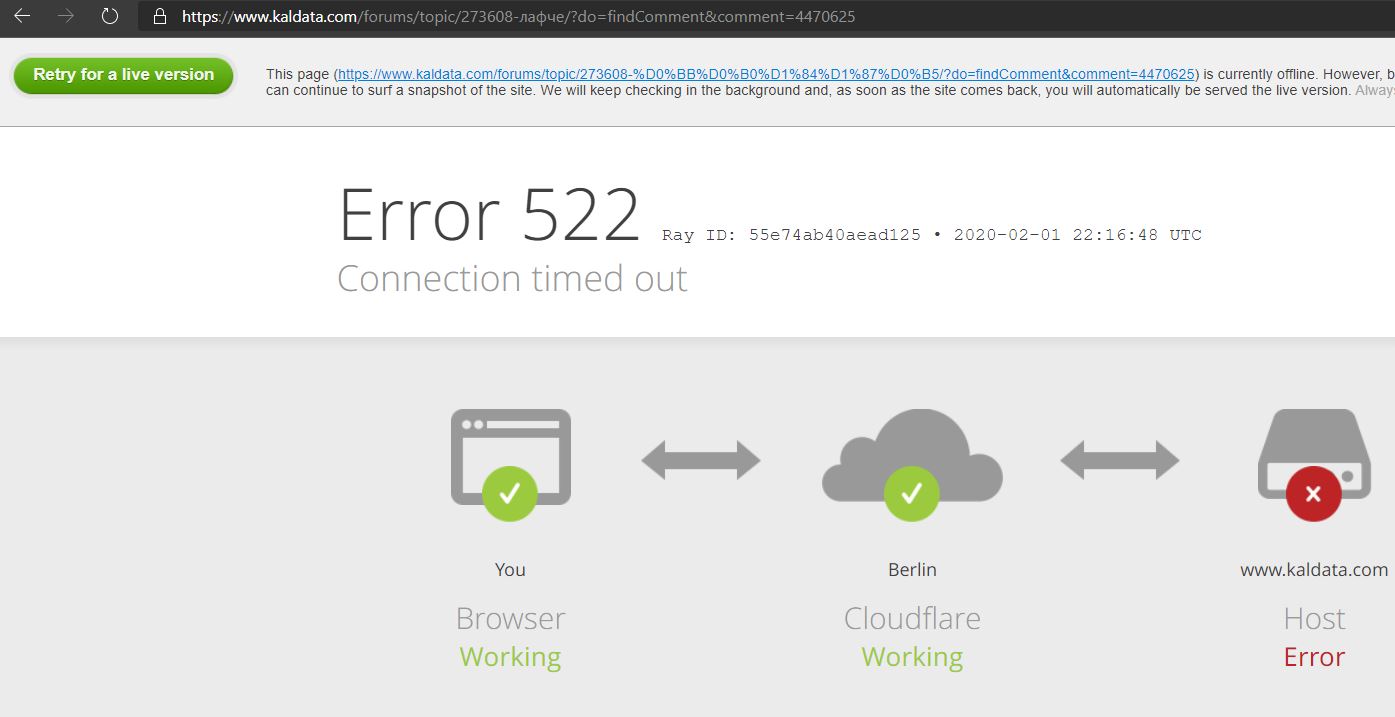Click the Cloudflare cloud icon
The image size is (1395, 717).
coord(912,455)
